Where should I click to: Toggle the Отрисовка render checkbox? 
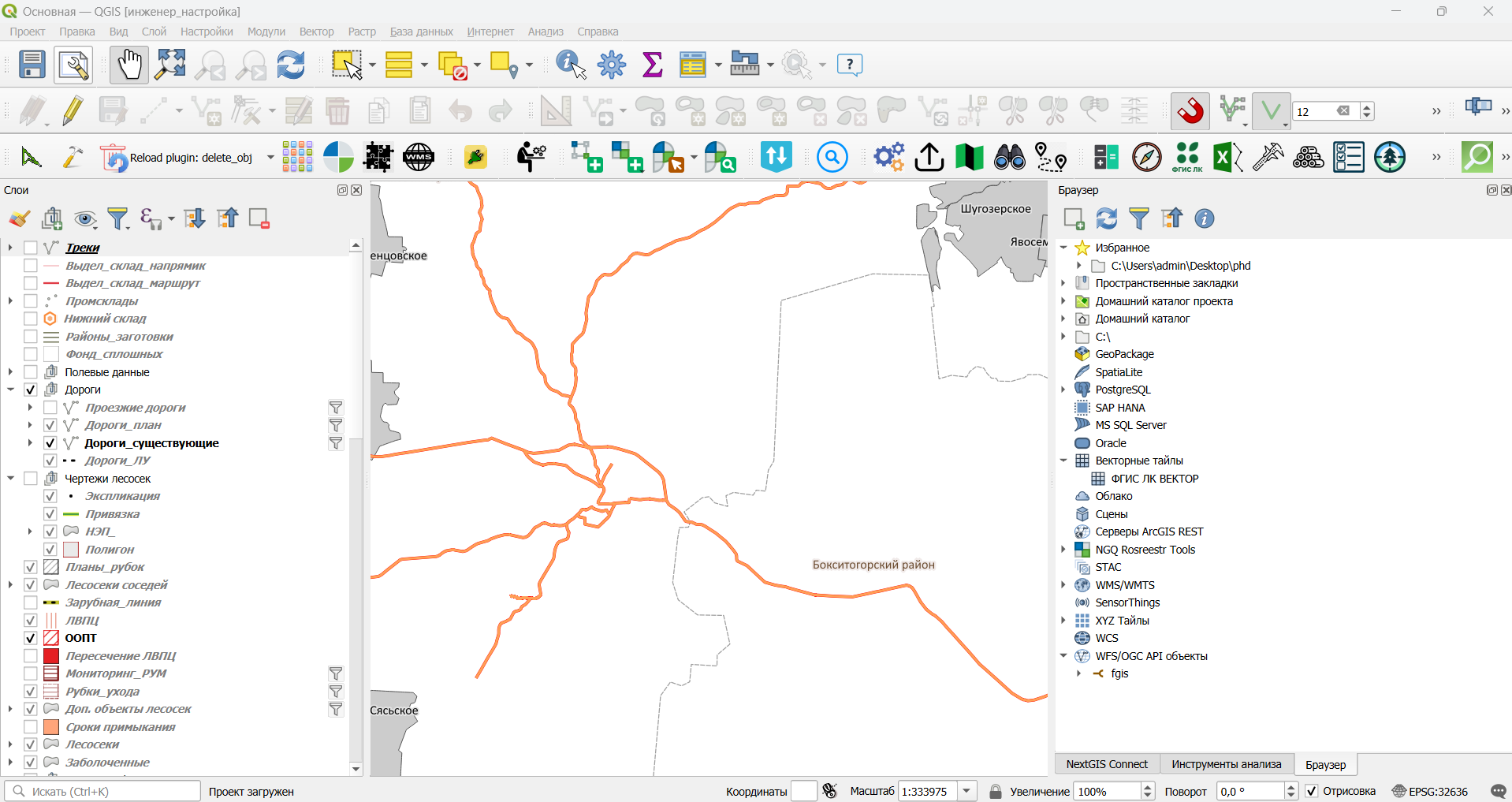coord(1312,791)
